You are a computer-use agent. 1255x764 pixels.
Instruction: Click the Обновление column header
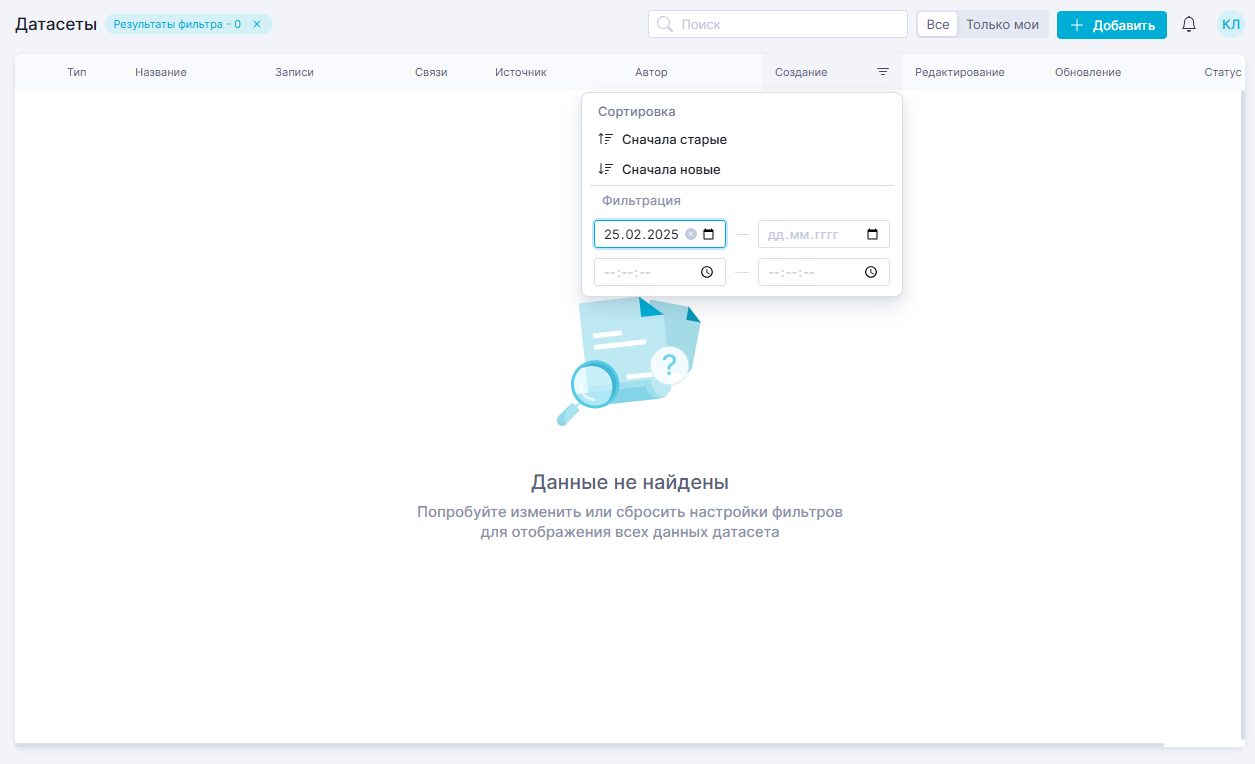point(1088,72)
